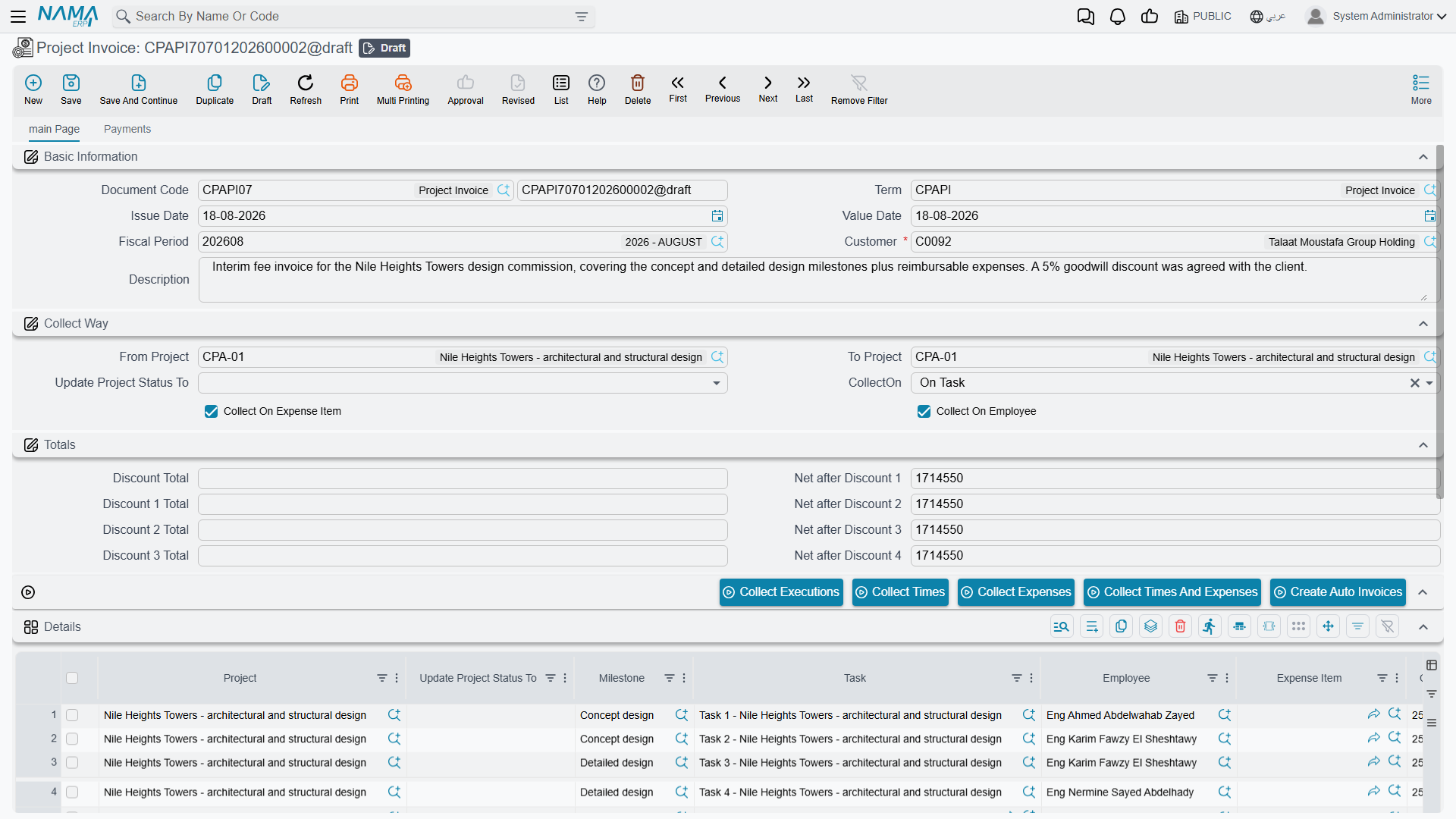1456x819 pixels.
Task: Click the Search By Name Or Code field
Action: tap(353, 17)
